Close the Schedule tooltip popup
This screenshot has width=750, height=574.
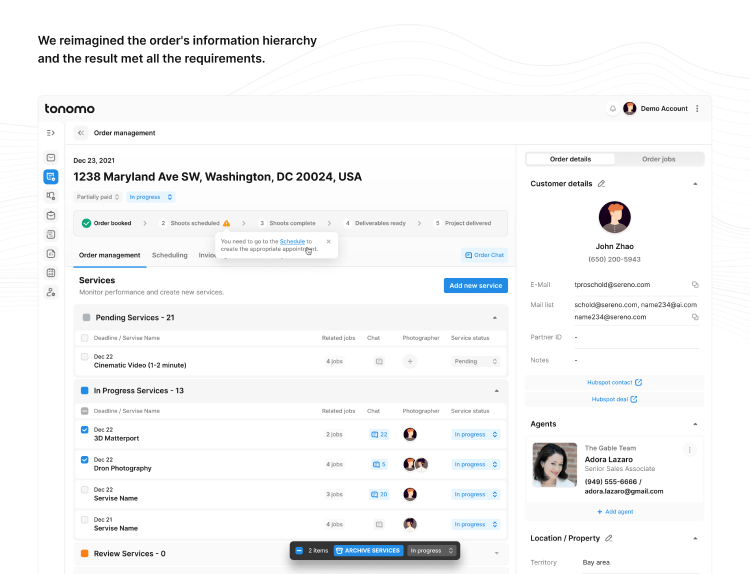(329, 240)
